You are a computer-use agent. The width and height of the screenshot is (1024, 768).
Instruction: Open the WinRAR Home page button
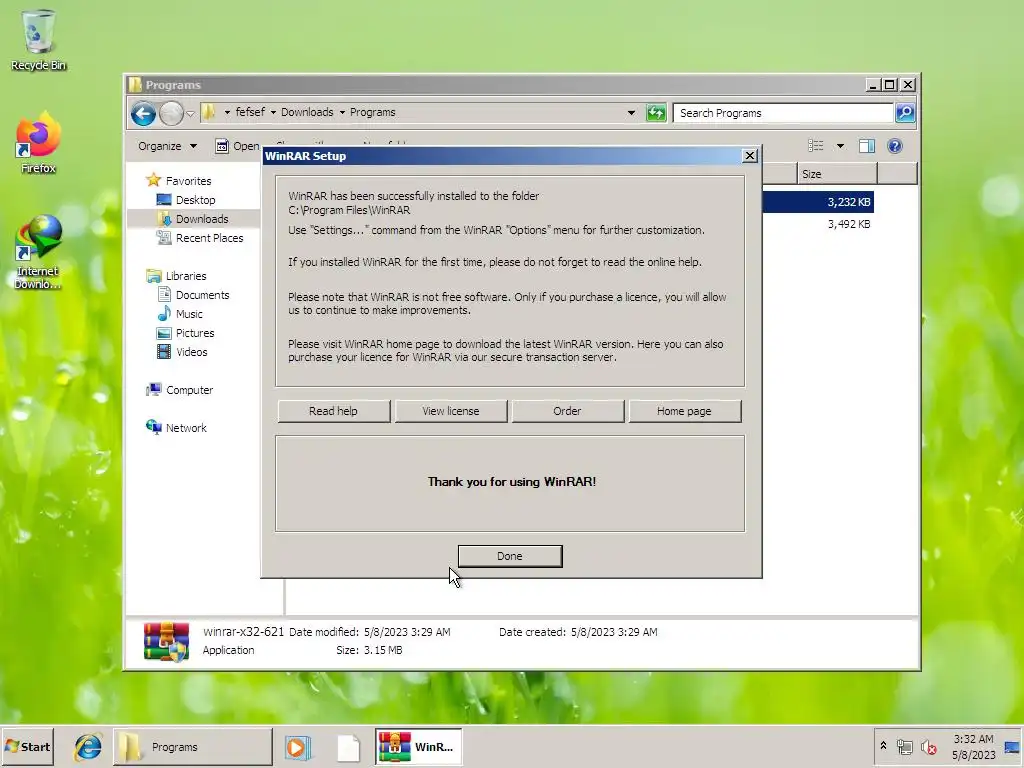click(x=684, y=411)
